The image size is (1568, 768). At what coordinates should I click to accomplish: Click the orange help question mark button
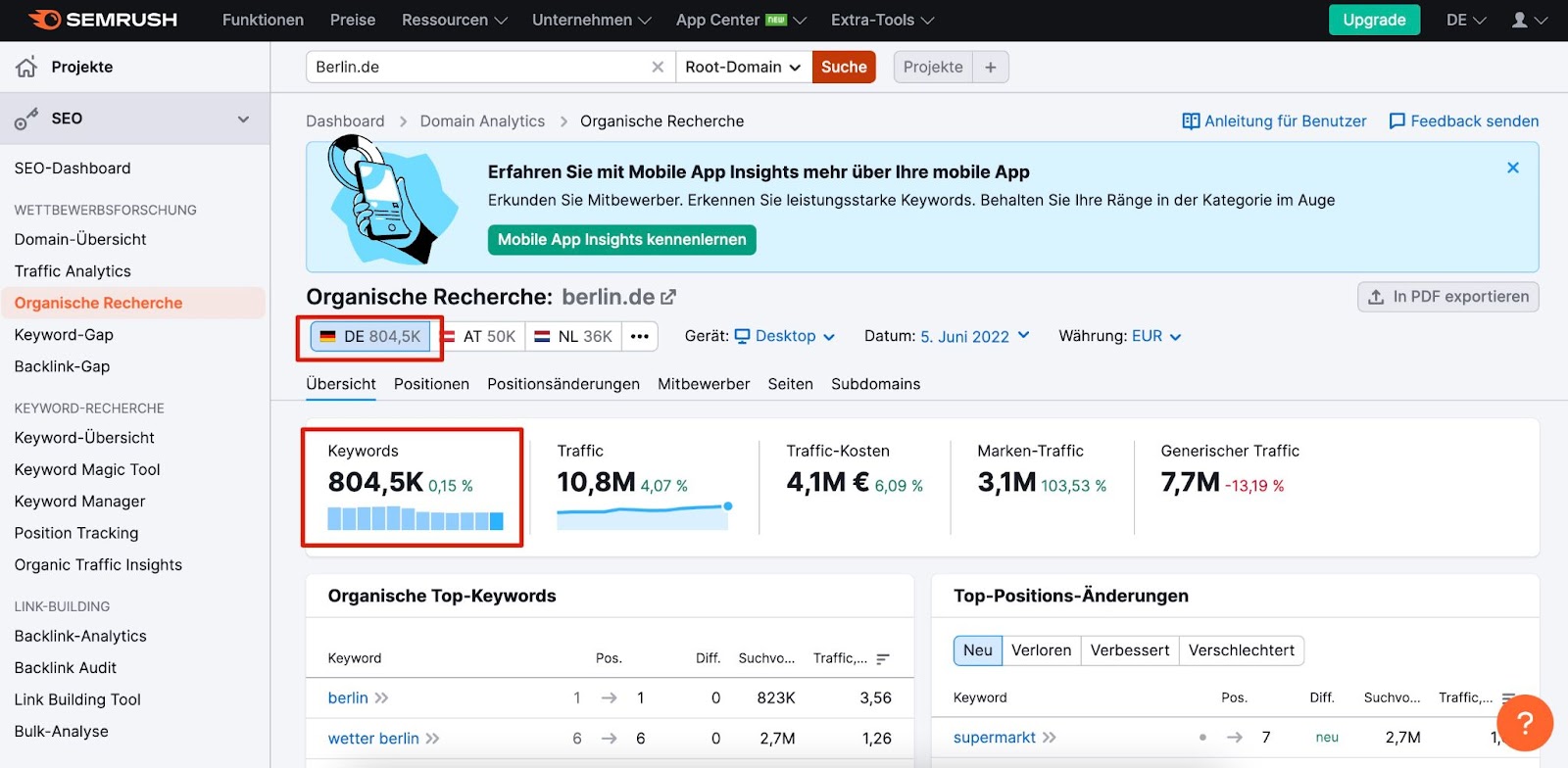(x=1525, y=723)
